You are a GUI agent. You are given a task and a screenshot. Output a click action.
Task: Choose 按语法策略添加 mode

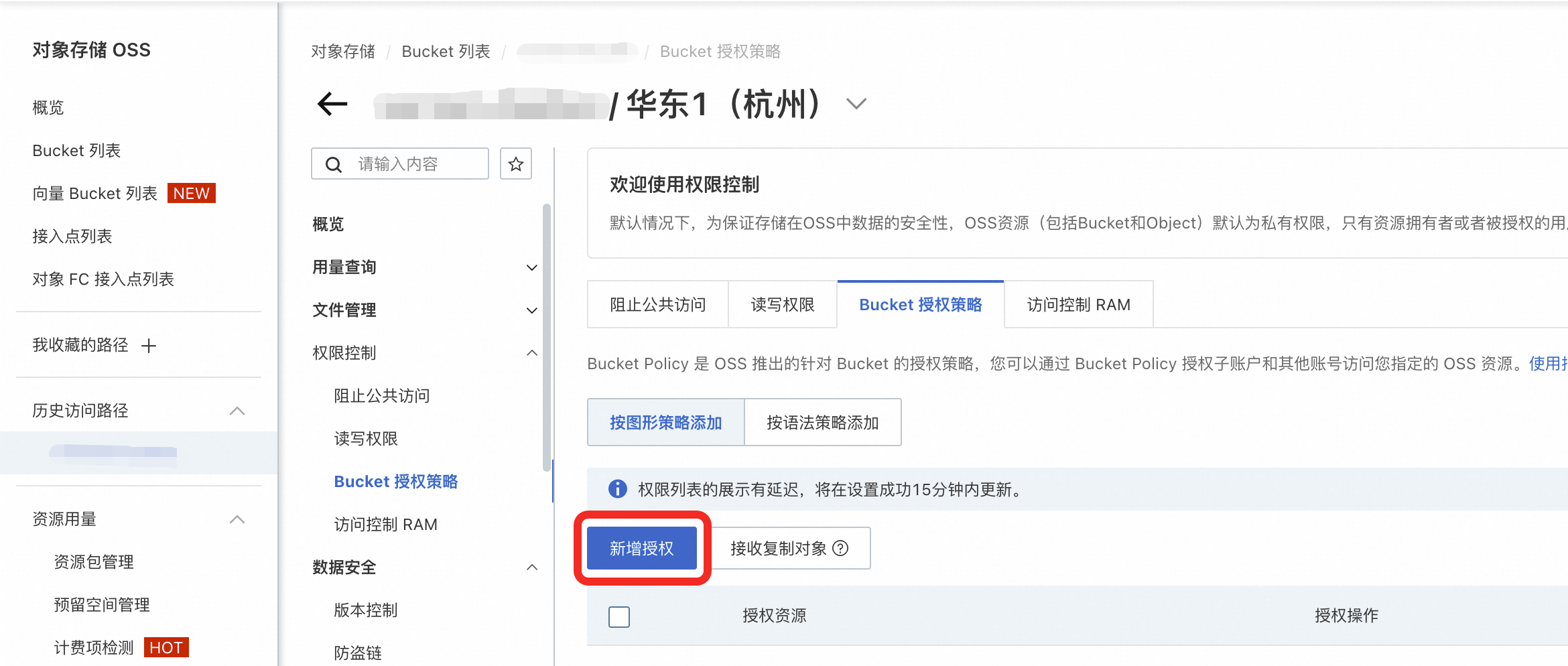pyautogui.click(x=823, y=423)
